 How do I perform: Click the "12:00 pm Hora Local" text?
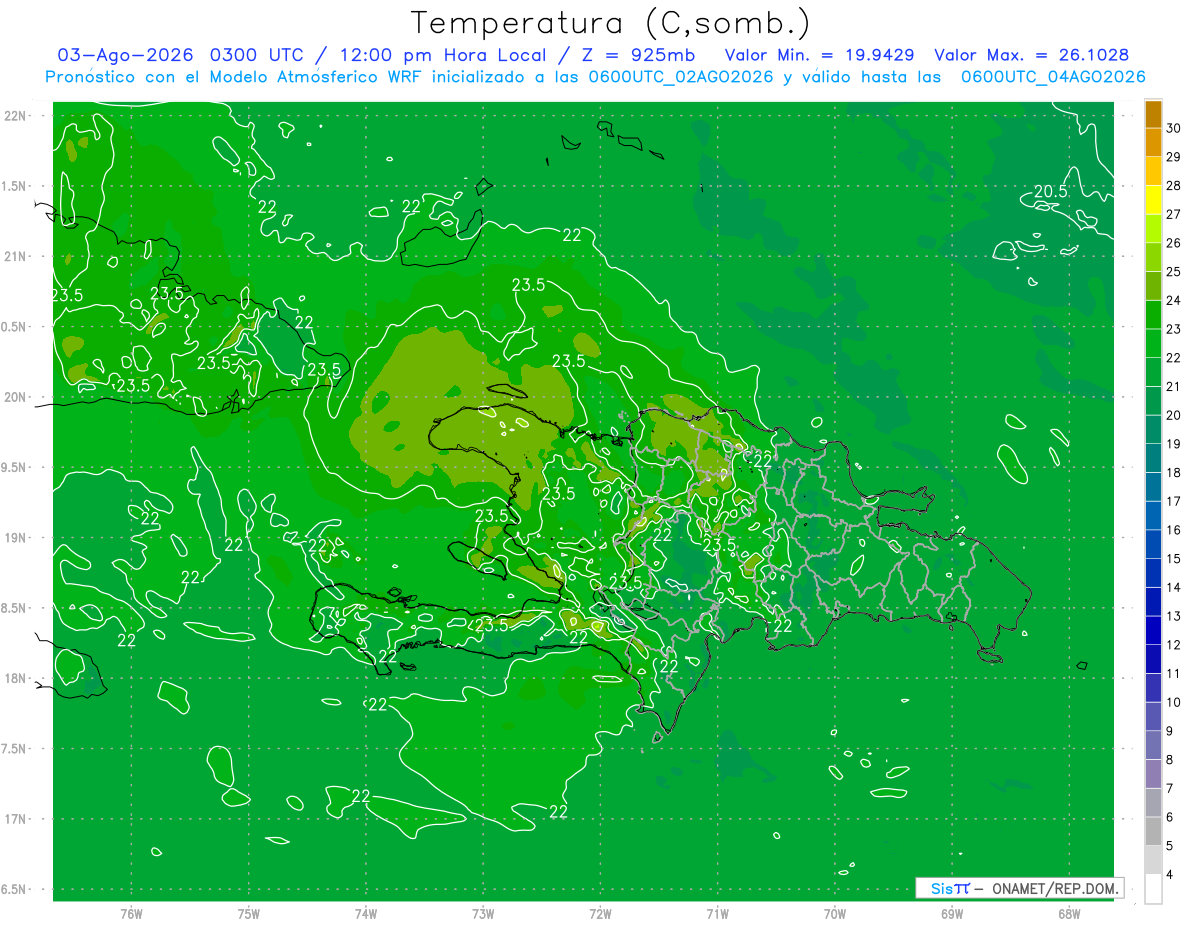(x=441, y=55)
